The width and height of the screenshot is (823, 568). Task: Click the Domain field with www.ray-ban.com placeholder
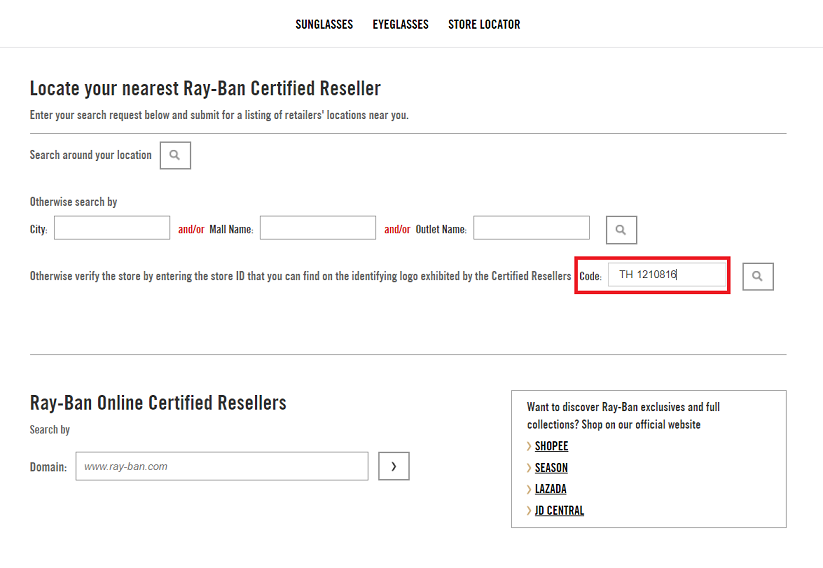pyautogui.click(x=222, y=466)
